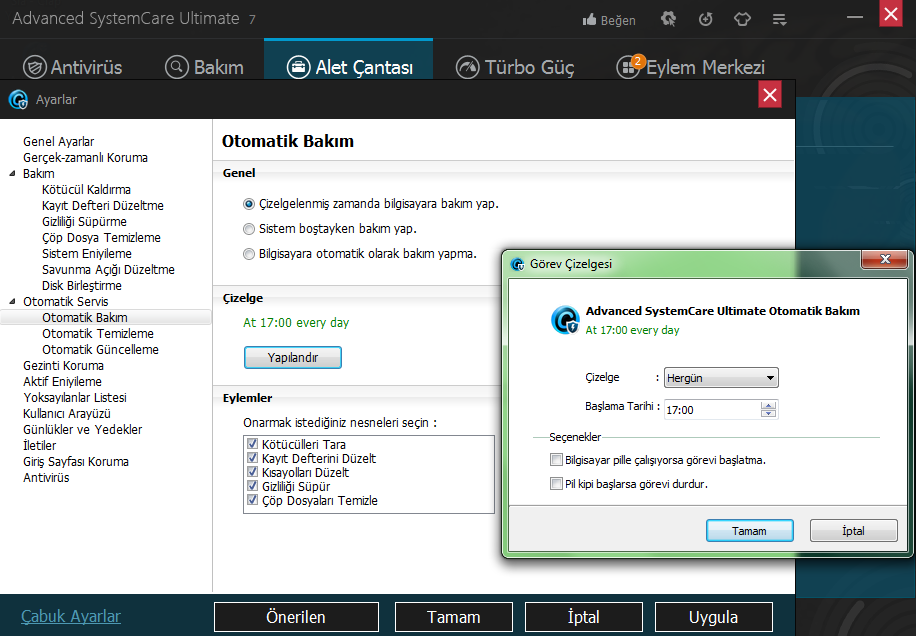
Task: Collapse the Otomatik Servis tree node arrow
Action: 12,302
